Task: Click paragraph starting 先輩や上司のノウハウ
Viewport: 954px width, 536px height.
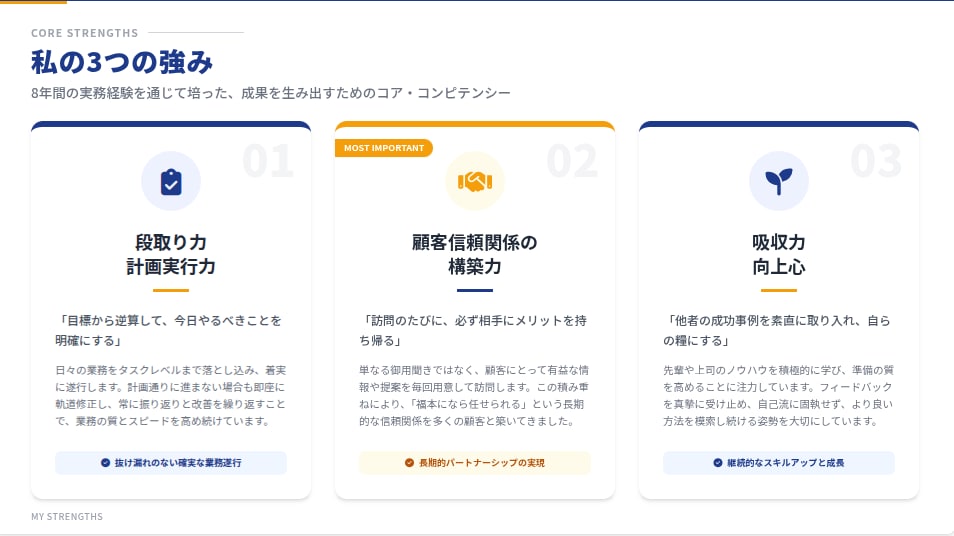Action: point(779,395)
